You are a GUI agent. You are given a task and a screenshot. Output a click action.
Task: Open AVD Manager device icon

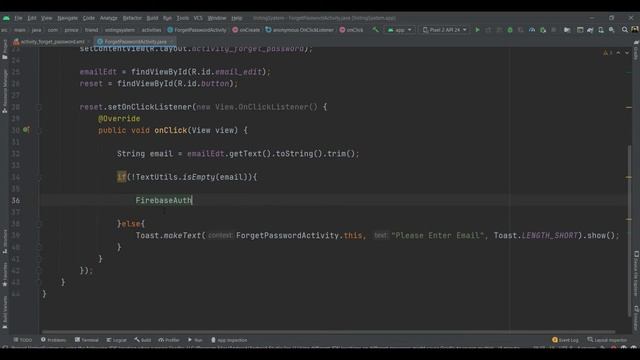(601, 30)
